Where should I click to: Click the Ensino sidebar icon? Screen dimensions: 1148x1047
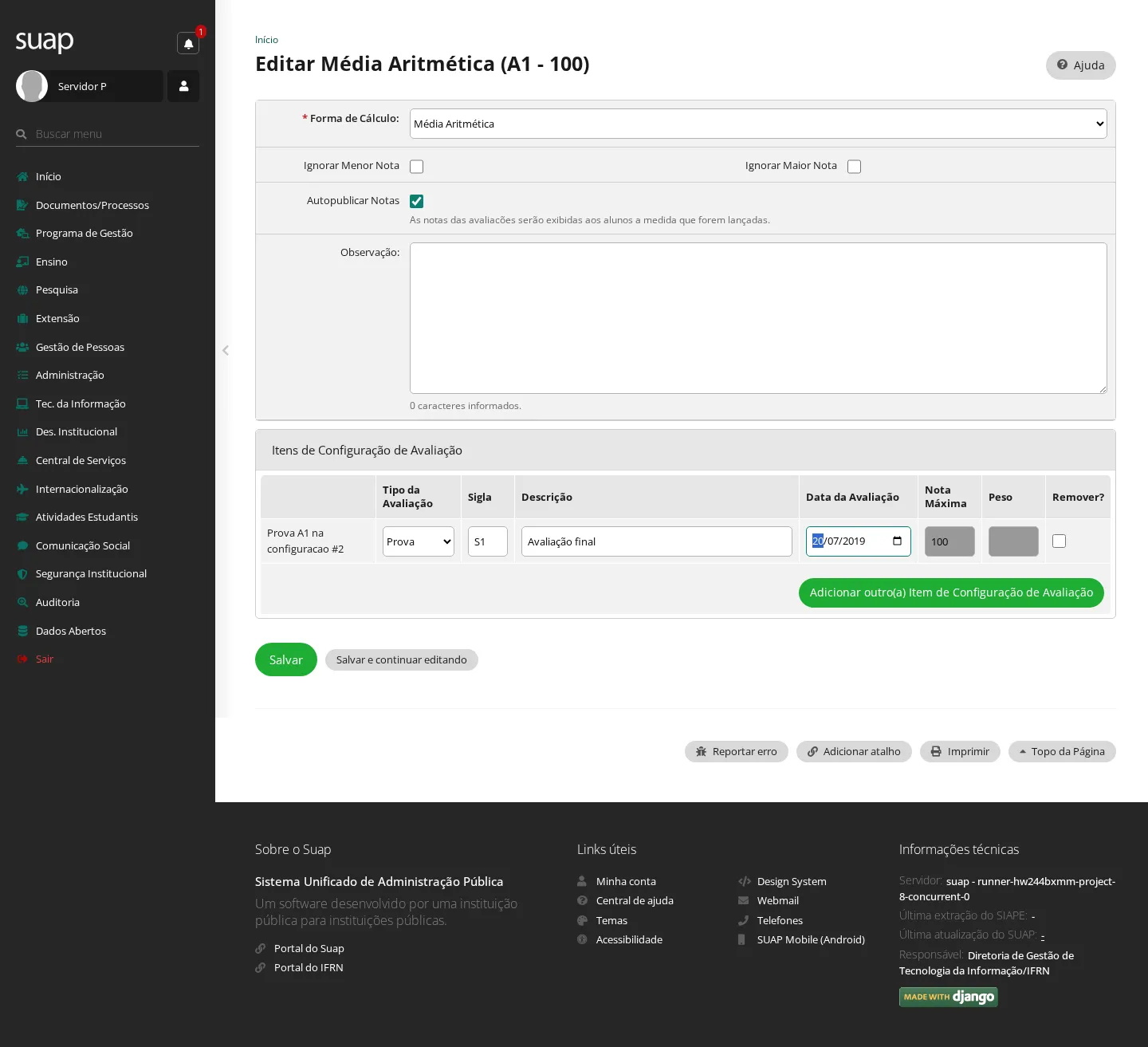tap(22, 262)
